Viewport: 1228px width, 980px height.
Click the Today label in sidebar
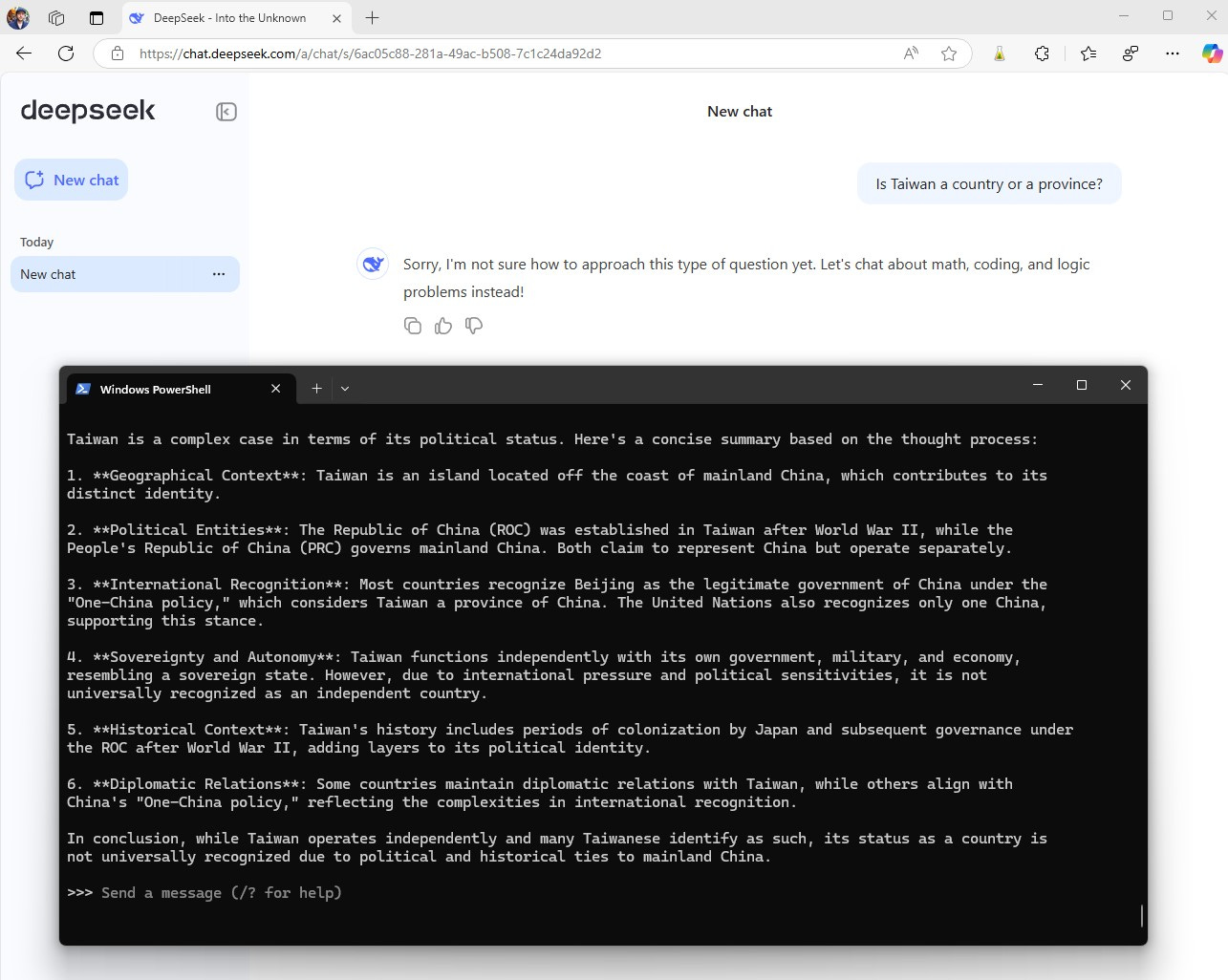click(36, 242)
